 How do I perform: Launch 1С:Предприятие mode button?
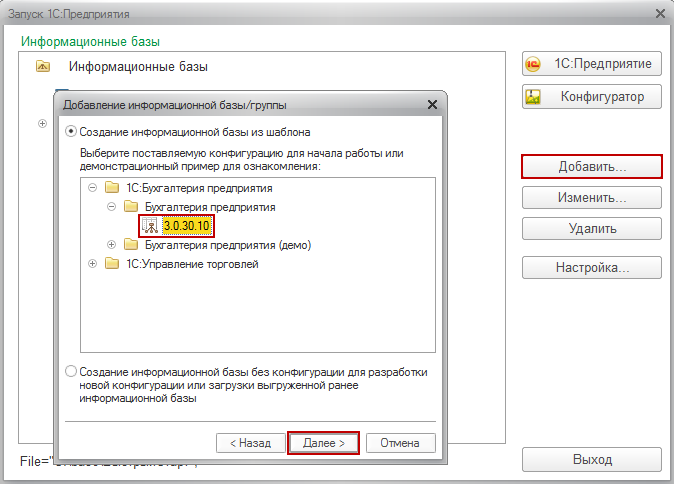tap(591, 64)
